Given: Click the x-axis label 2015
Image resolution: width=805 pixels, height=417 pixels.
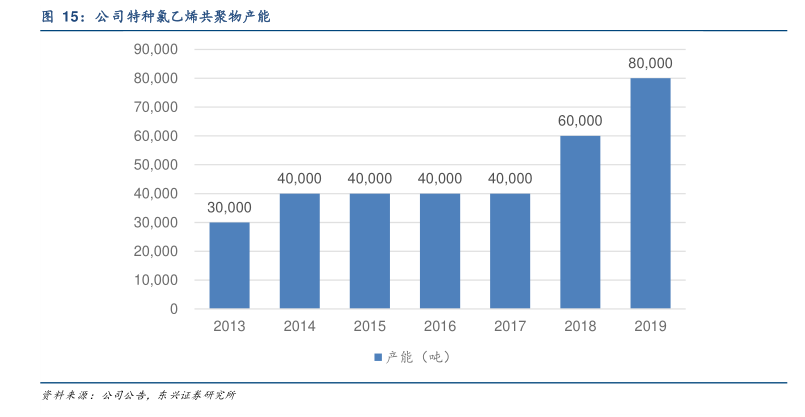Looking at the screenshot, I should (x=370, y=326).
